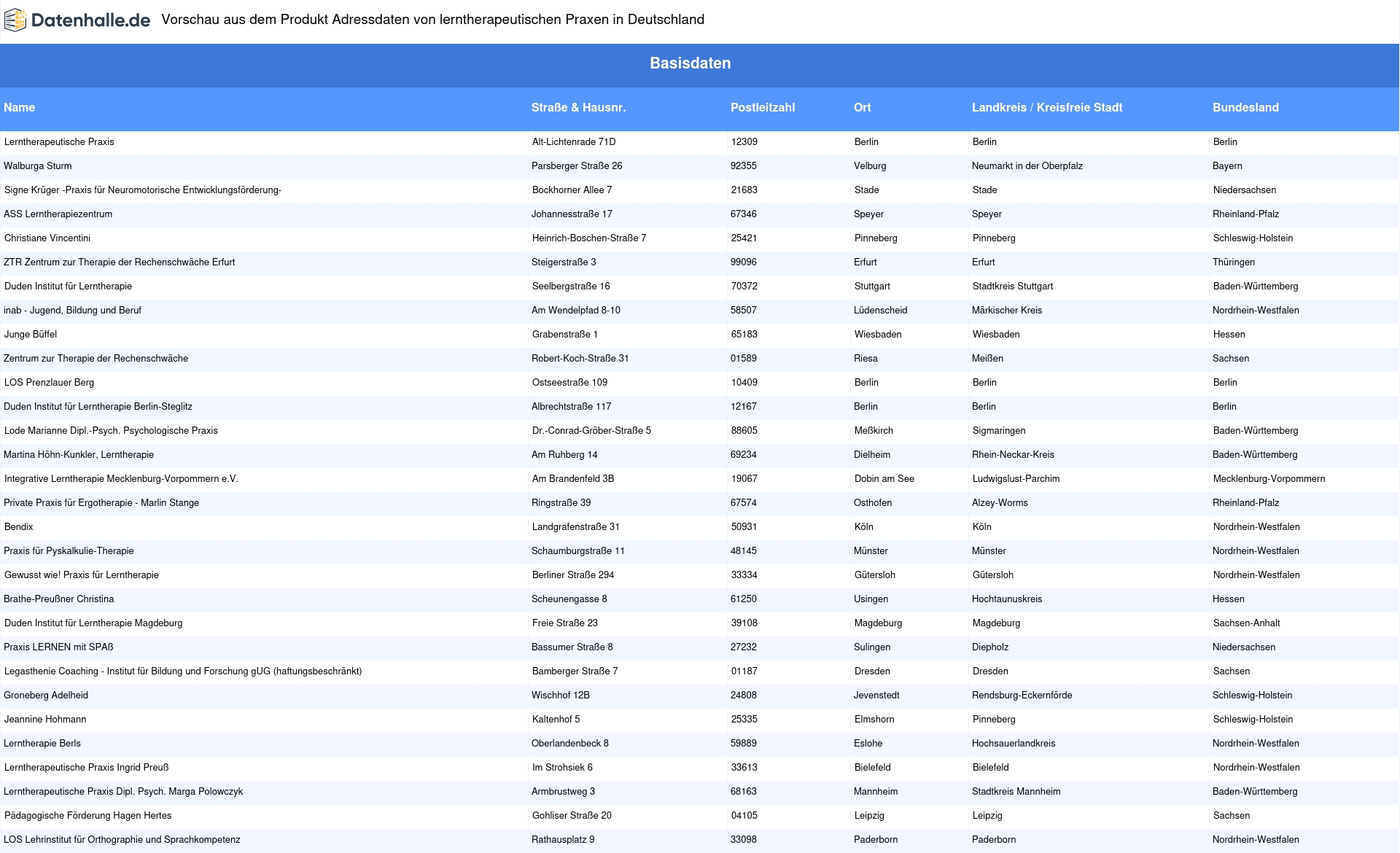Click LOS Lehrinstitut für Orthographie entry
The image size is (1400, 853).
pyautogui.click(x=122, y=840)
